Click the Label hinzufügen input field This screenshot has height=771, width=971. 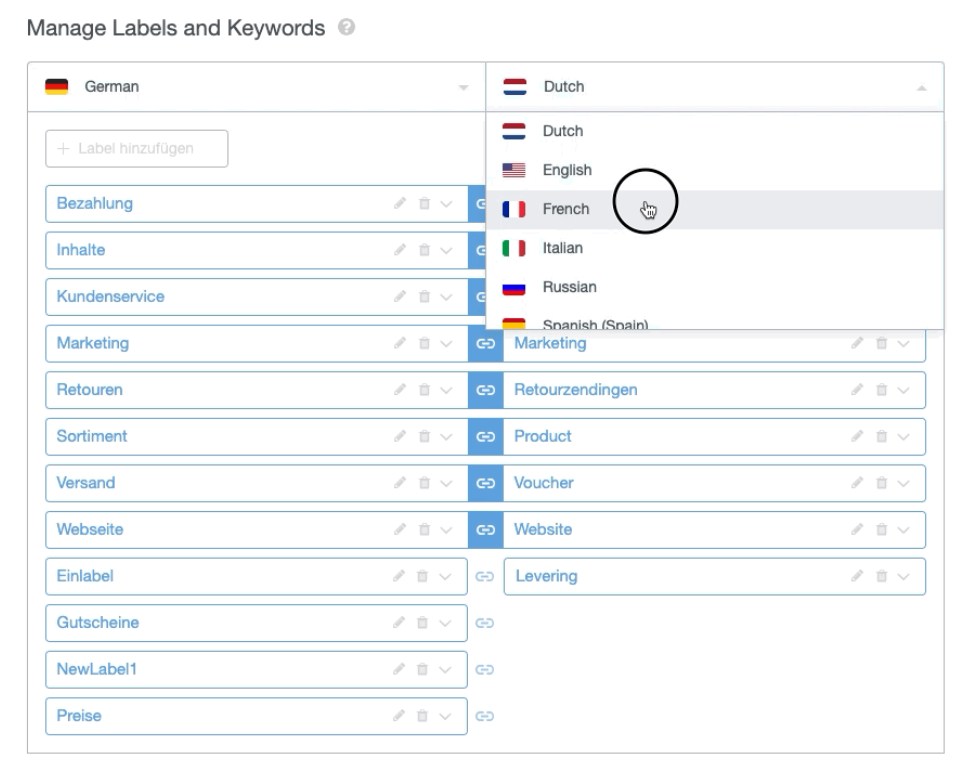click(x=137, y=149)
